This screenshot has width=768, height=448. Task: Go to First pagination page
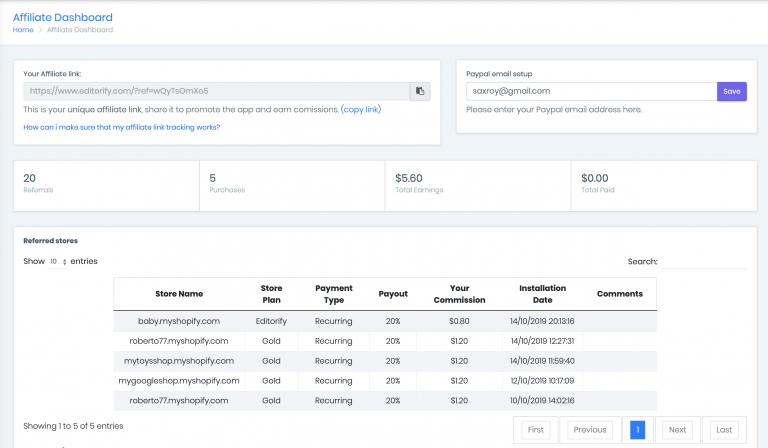coord(535,430)
